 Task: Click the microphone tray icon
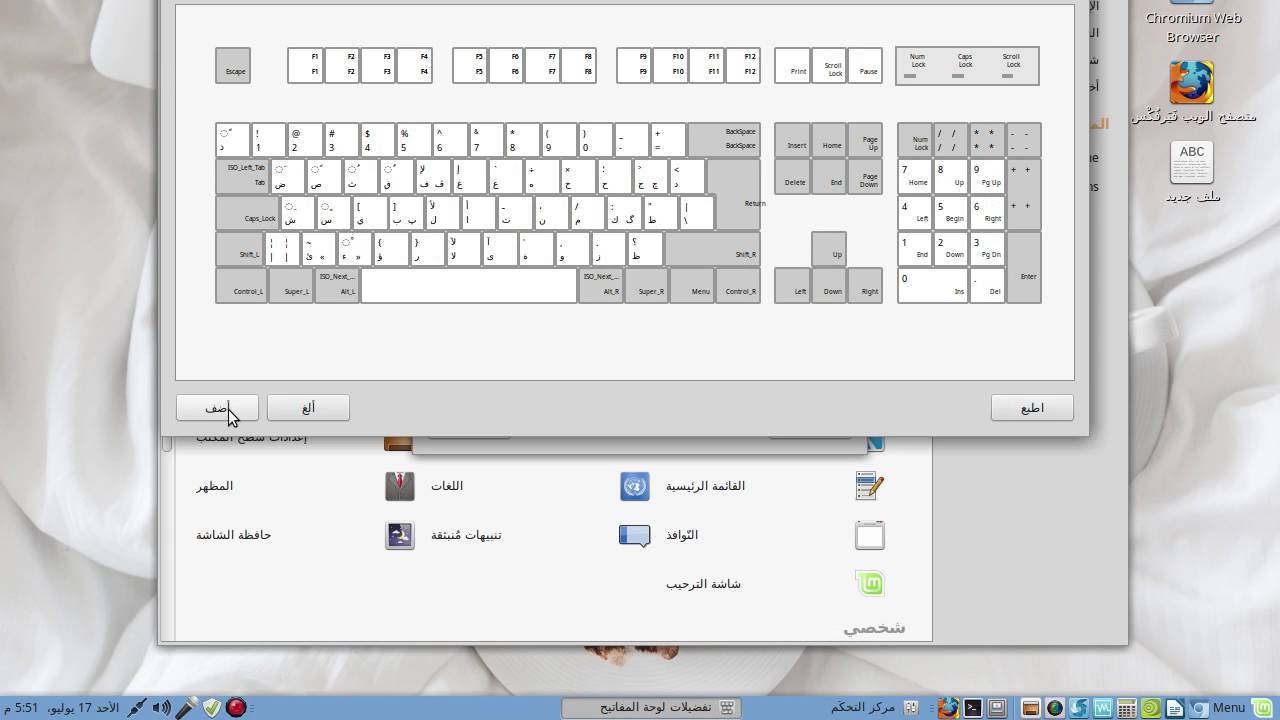click(x=186, y=708)
